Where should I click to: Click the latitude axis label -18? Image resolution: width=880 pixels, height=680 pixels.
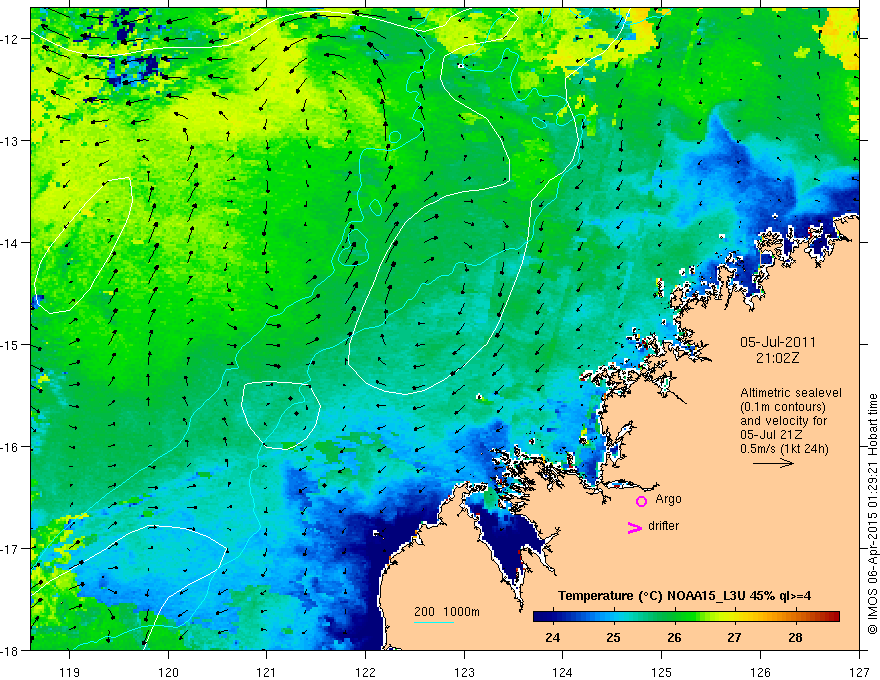pos(11,651)
